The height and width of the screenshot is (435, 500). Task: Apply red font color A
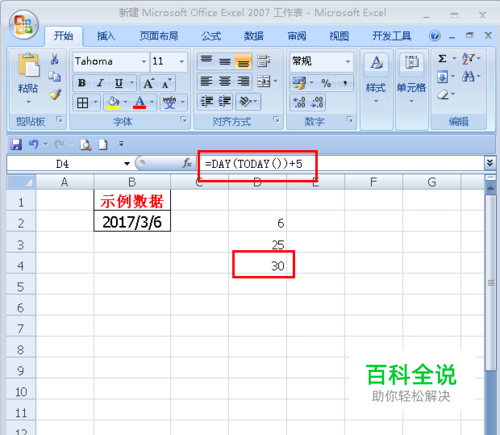tap(139, 103)
